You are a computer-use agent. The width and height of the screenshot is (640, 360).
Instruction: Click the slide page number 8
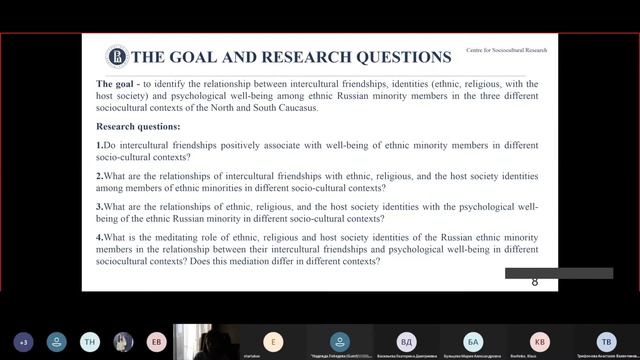point(535,282)
